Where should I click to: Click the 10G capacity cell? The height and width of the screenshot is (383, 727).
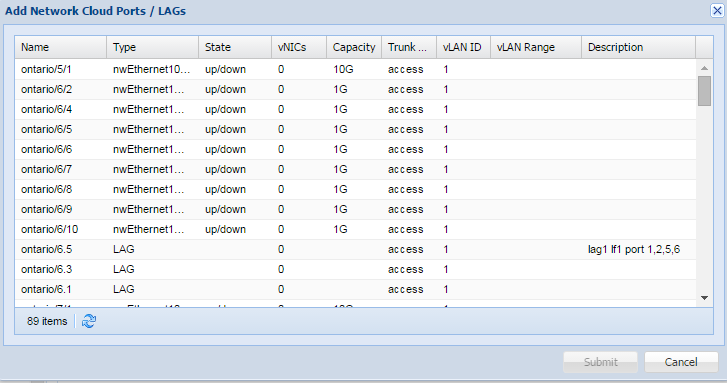(x=343, y=70)
